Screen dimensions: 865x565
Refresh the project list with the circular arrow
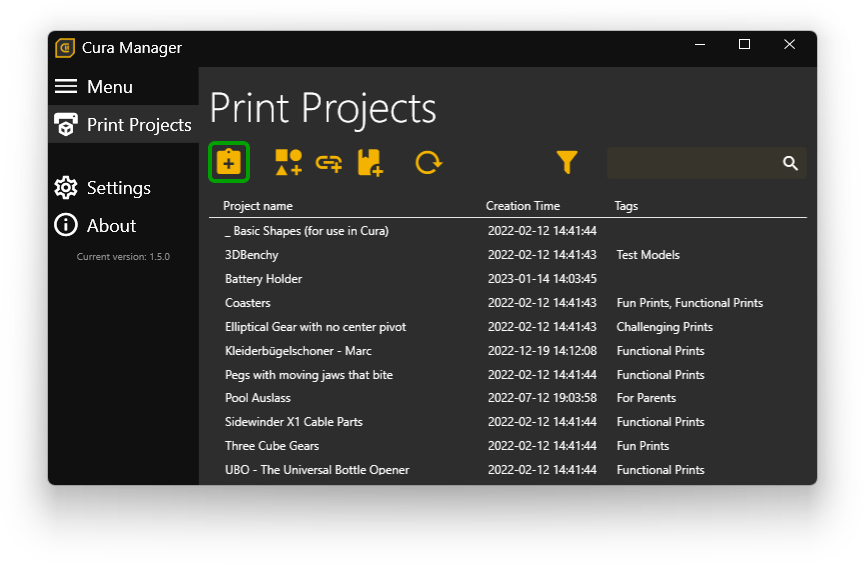click(428, 163)
